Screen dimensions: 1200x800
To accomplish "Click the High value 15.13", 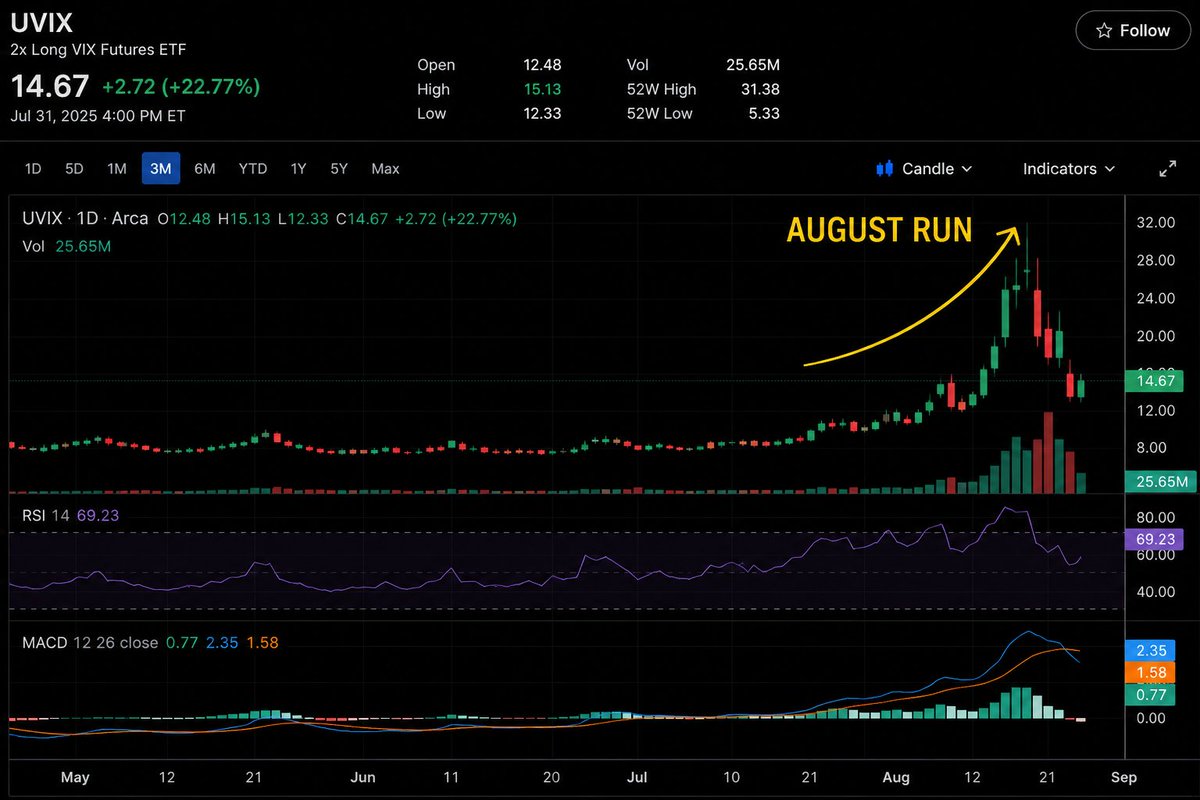I will pyautogui.click(x=542, y=89).
